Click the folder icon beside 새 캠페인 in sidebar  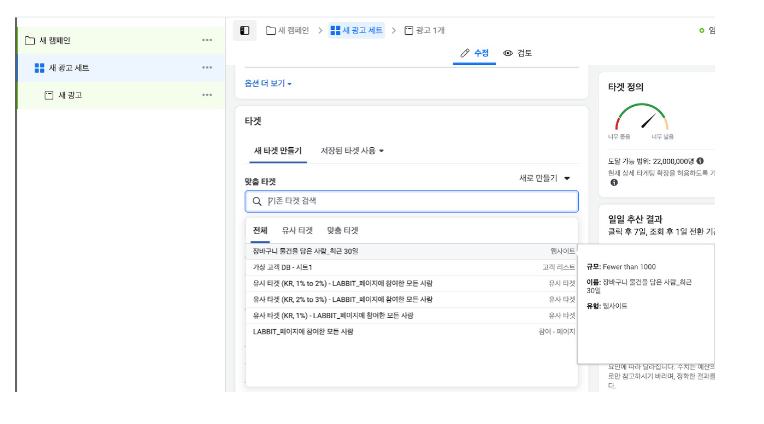click(x=30, y=40)
